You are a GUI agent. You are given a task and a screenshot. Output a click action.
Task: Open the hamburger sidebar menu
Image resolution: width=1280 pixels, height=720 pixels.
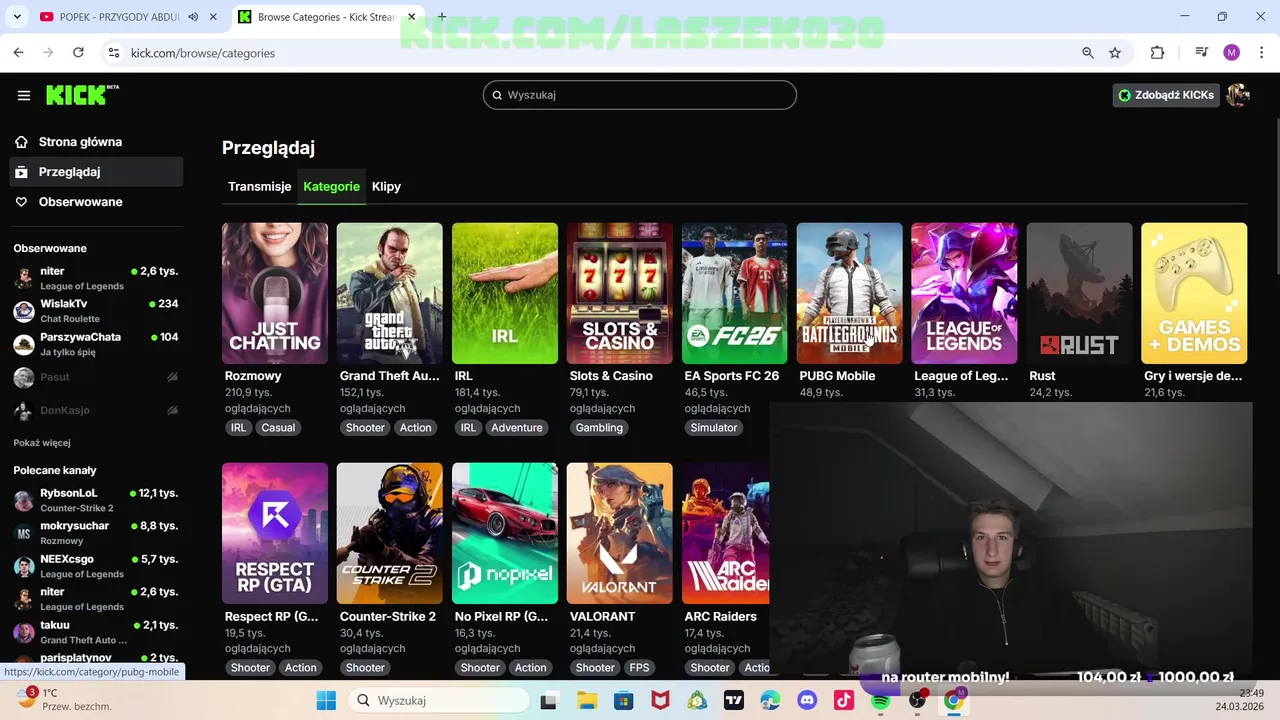click(x=24, y=95)
